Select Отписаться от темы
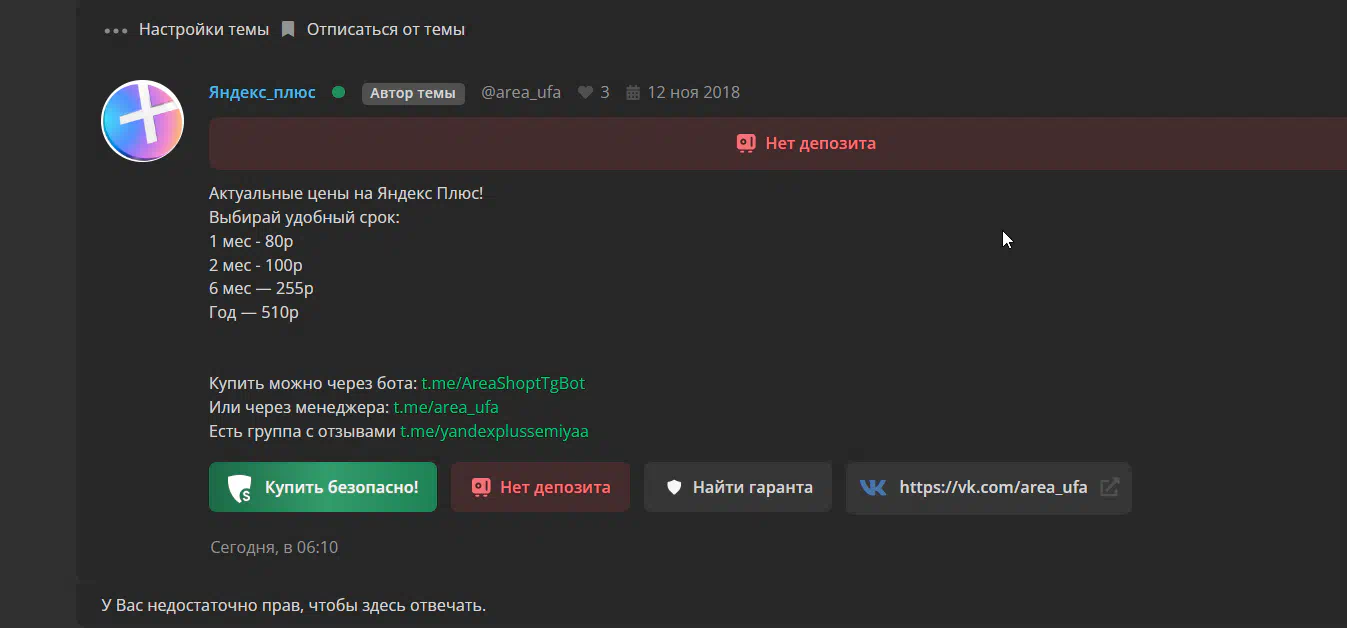1347x628 pixels. 386,29
